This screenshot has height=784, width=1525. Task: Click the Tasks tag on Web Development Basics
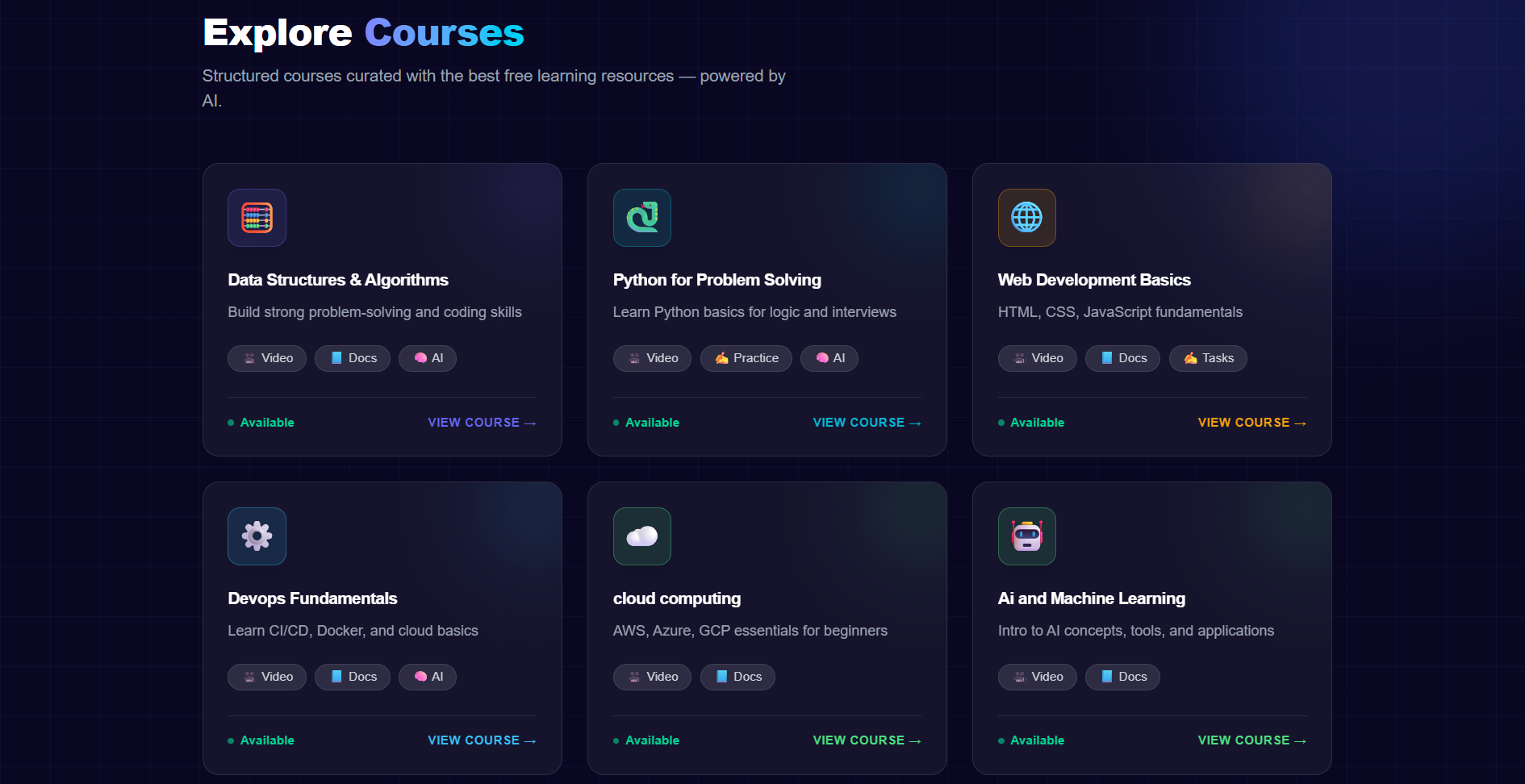(1208, 358)
